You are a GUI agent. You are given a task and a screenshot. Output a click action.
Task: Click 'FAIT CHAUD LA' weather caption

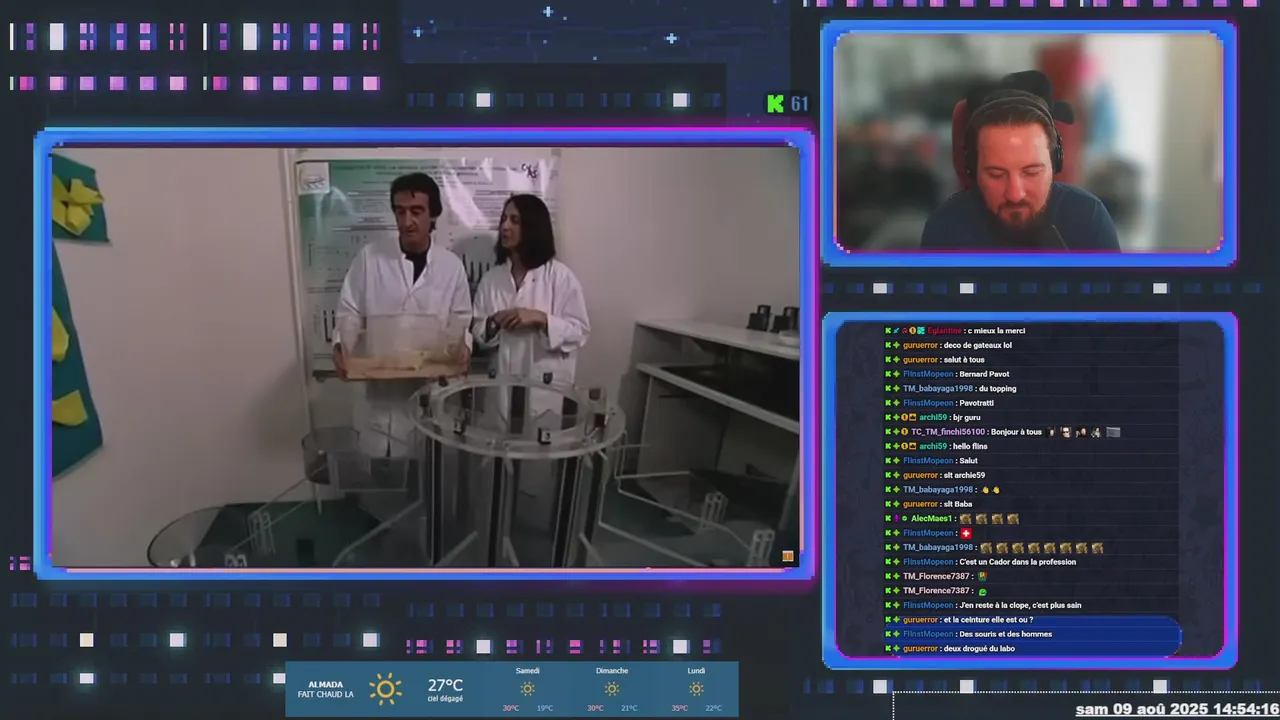tap(325, 694)
